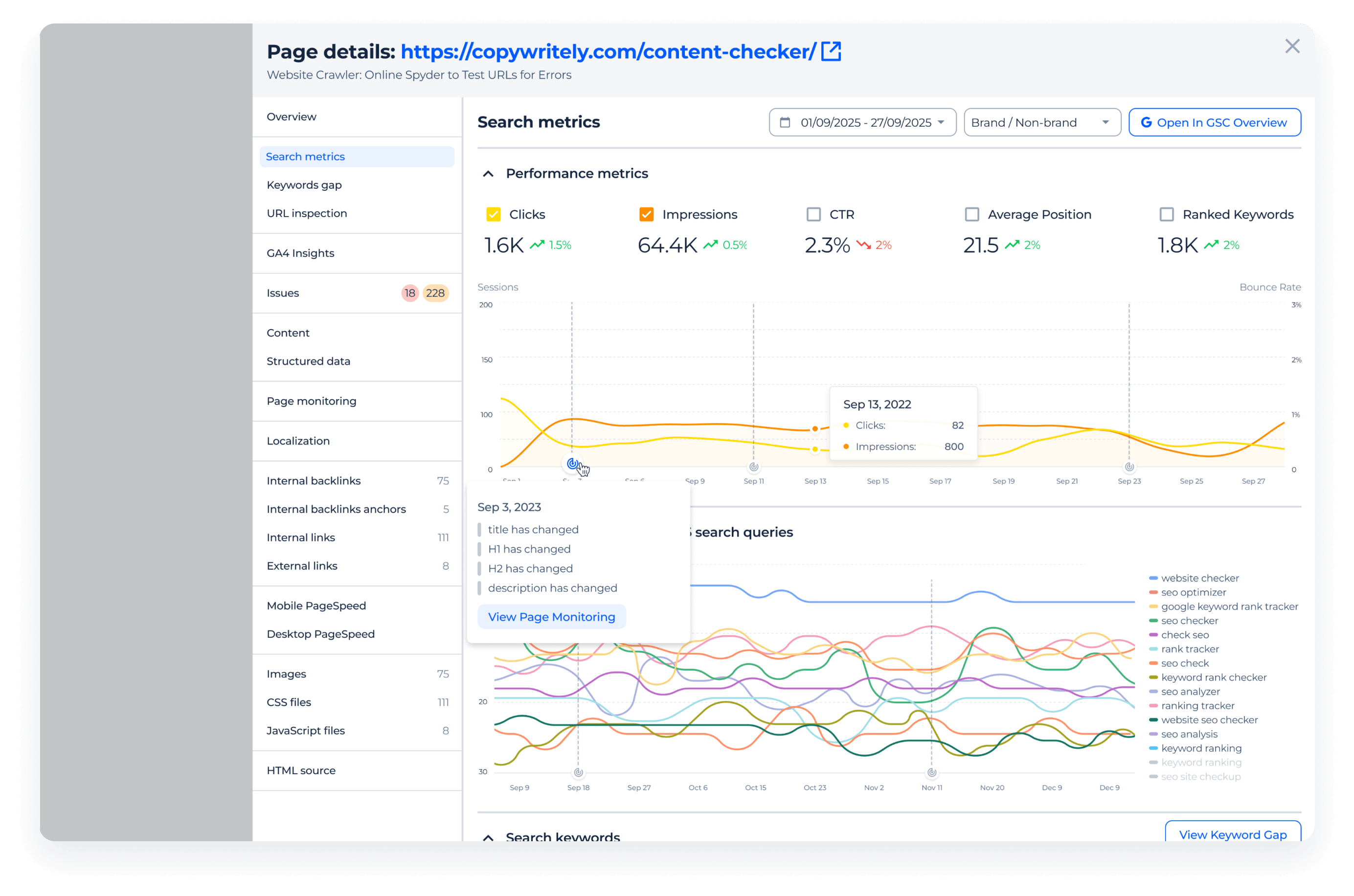The width and height of the screenshot is (1354, 896).
Task: Open Images section
Action: [x=357, y=674]
